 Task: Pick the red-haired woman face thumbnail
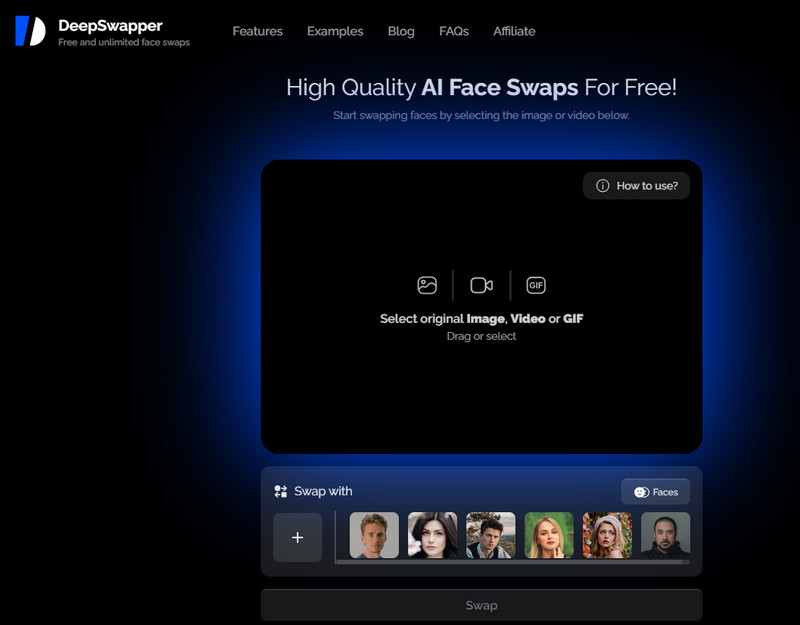pos(607,535)
